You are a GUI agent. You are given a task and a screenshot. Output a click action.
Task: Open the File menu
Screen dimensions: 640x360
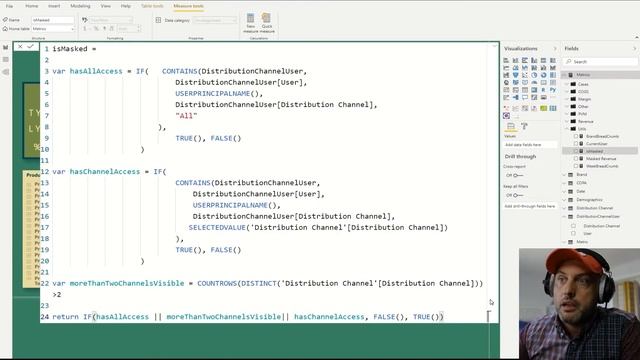point(9,6)
